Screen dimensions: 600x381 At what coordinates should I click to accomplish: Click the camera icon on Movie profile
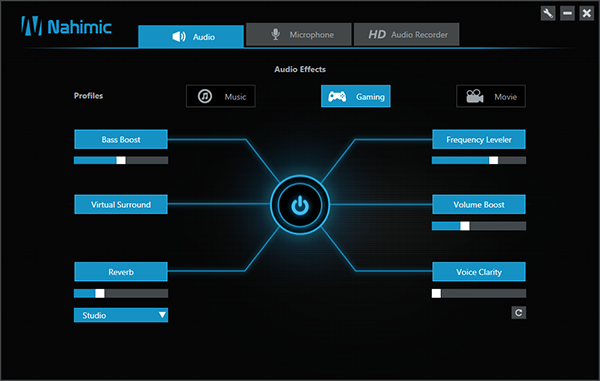click(x=474, y=96)
